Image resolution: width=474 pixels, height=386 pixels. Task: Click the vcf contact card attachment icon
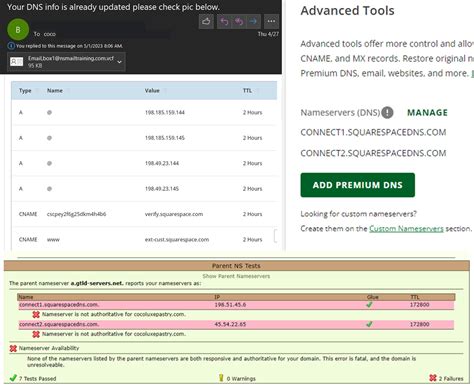16,62
